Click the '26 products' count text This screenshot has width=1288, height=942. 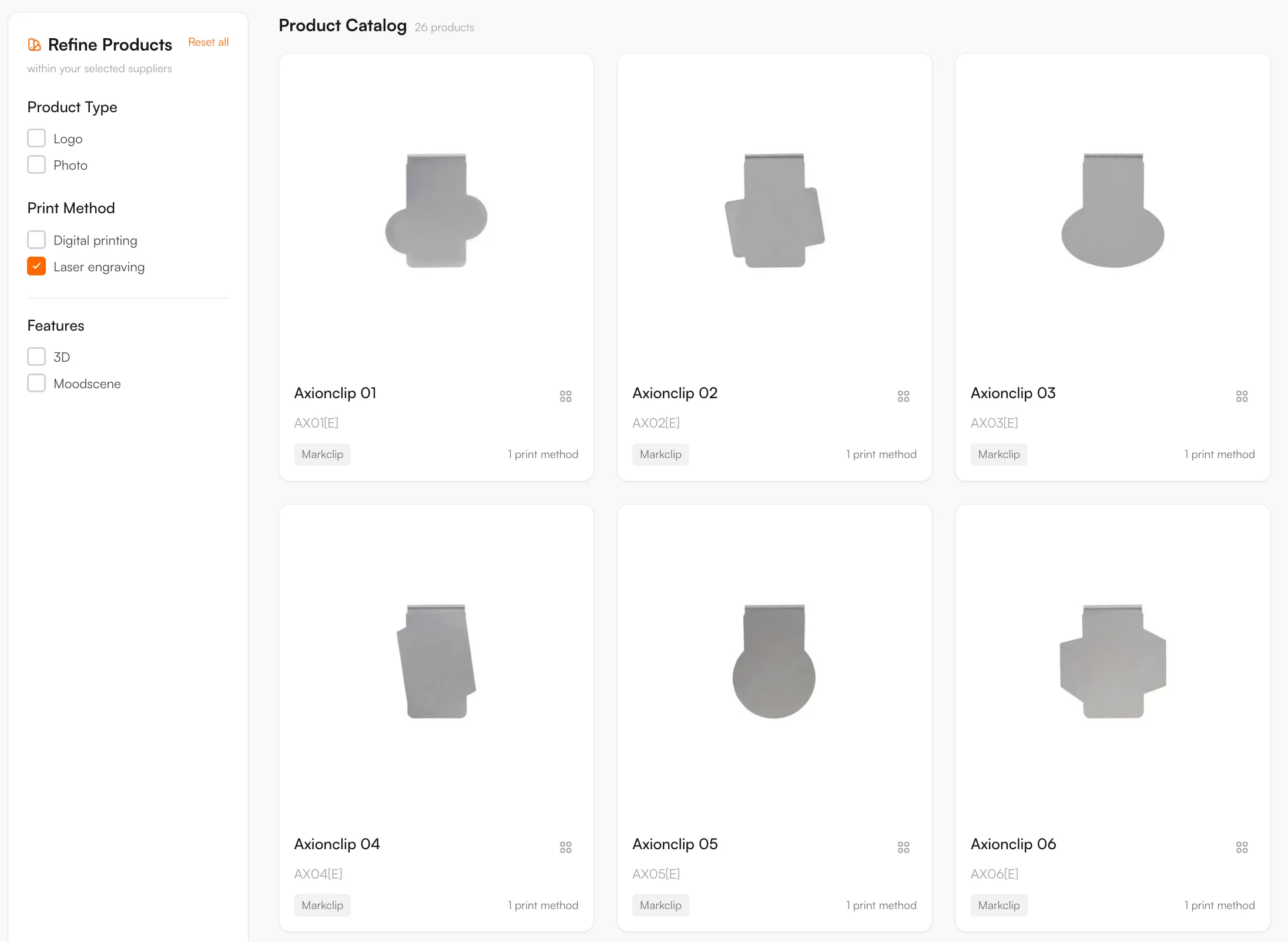[x=444, y=28]
